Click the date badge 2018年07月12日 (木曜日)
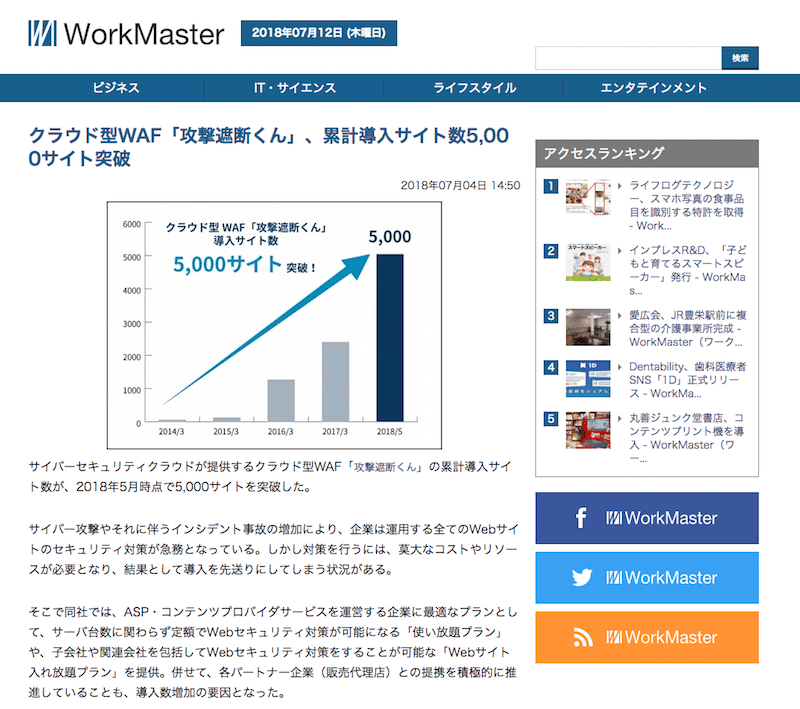 coord(319,33)
